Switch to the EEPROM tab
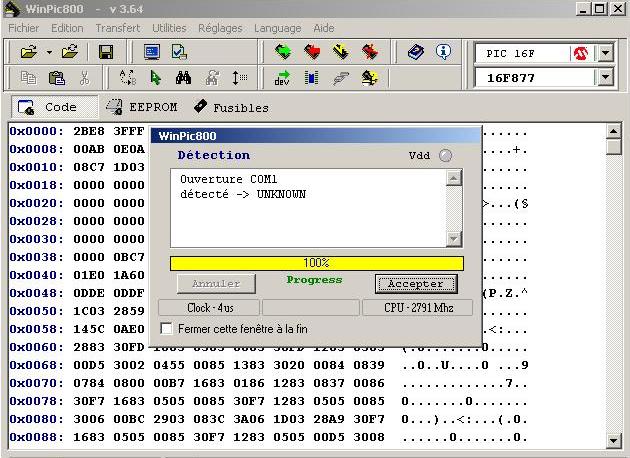The image size is (630, 458). coord(141,107)
